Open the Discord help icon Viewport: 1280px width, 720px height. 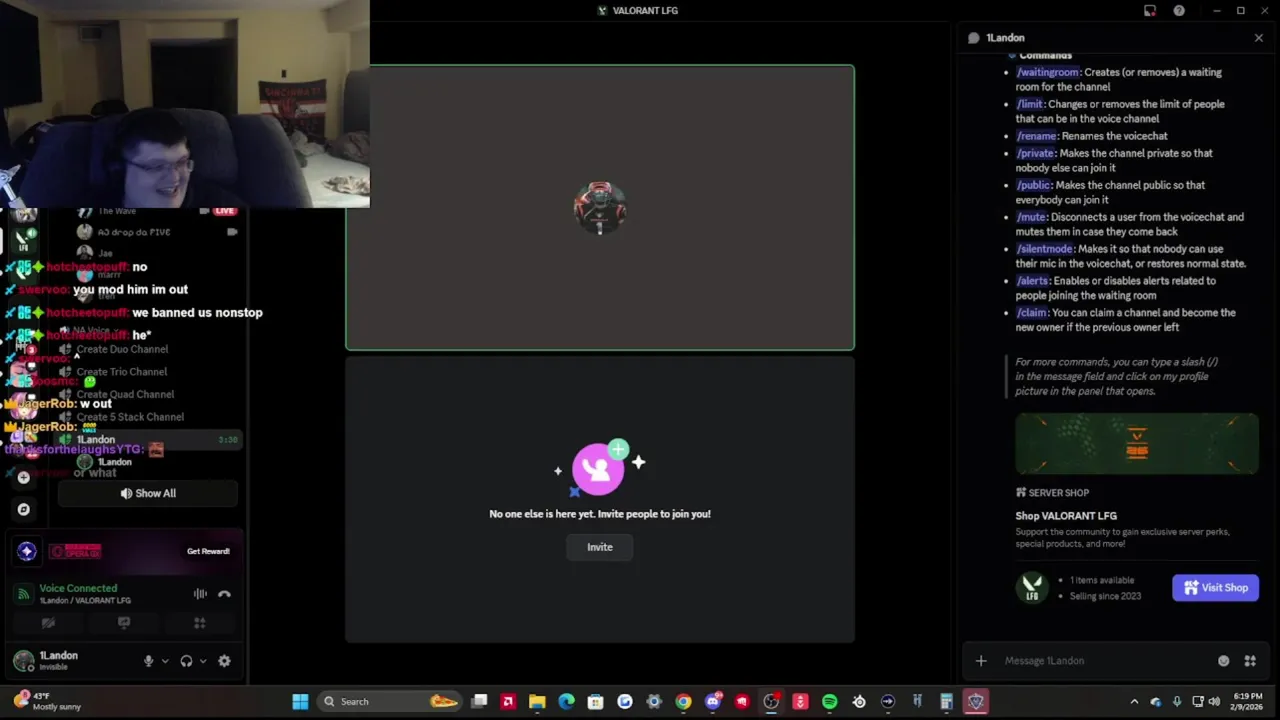[1179, 11]
